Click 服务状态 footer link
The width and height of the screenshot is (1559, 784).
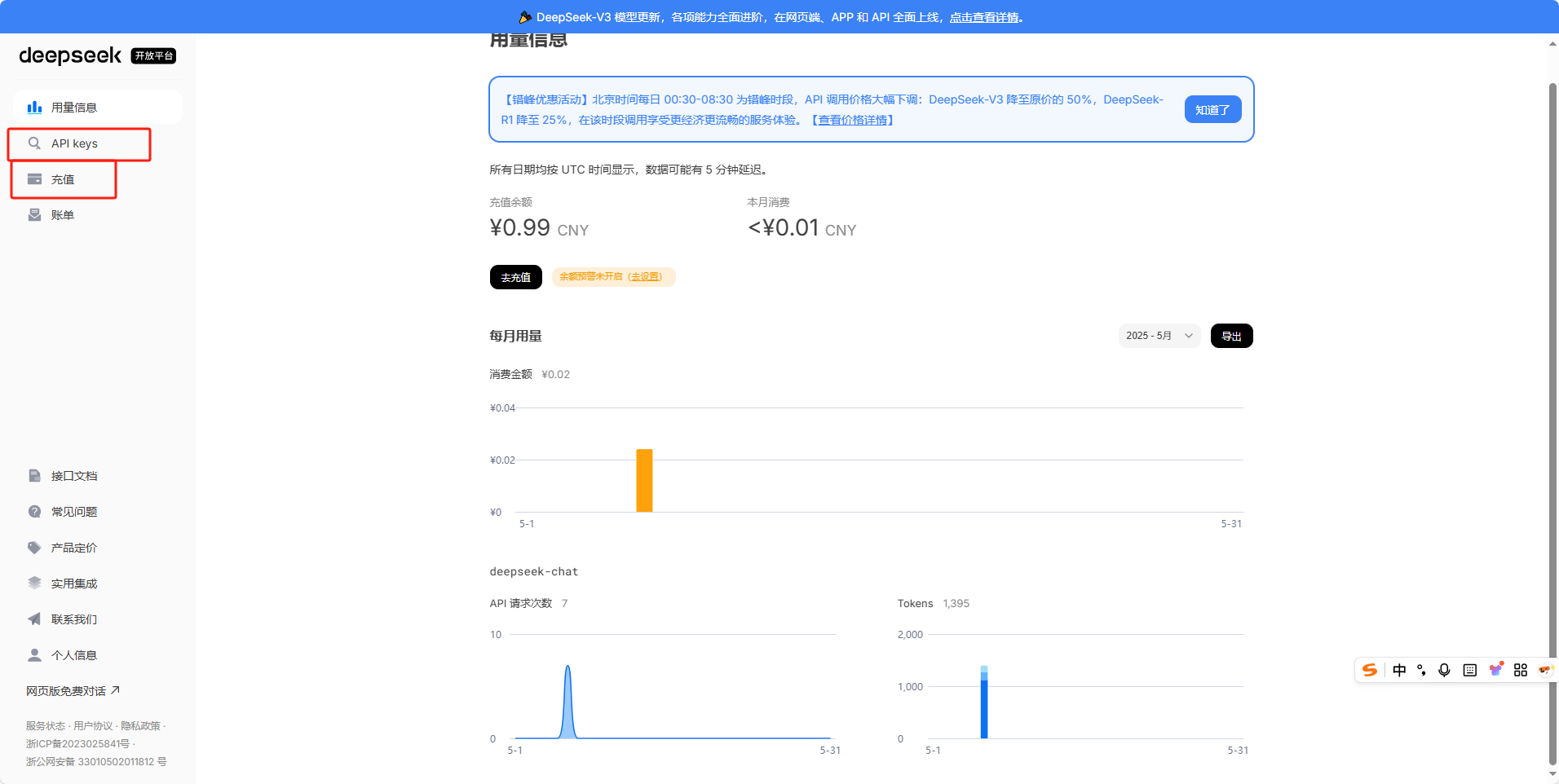(x=45, y=726)
